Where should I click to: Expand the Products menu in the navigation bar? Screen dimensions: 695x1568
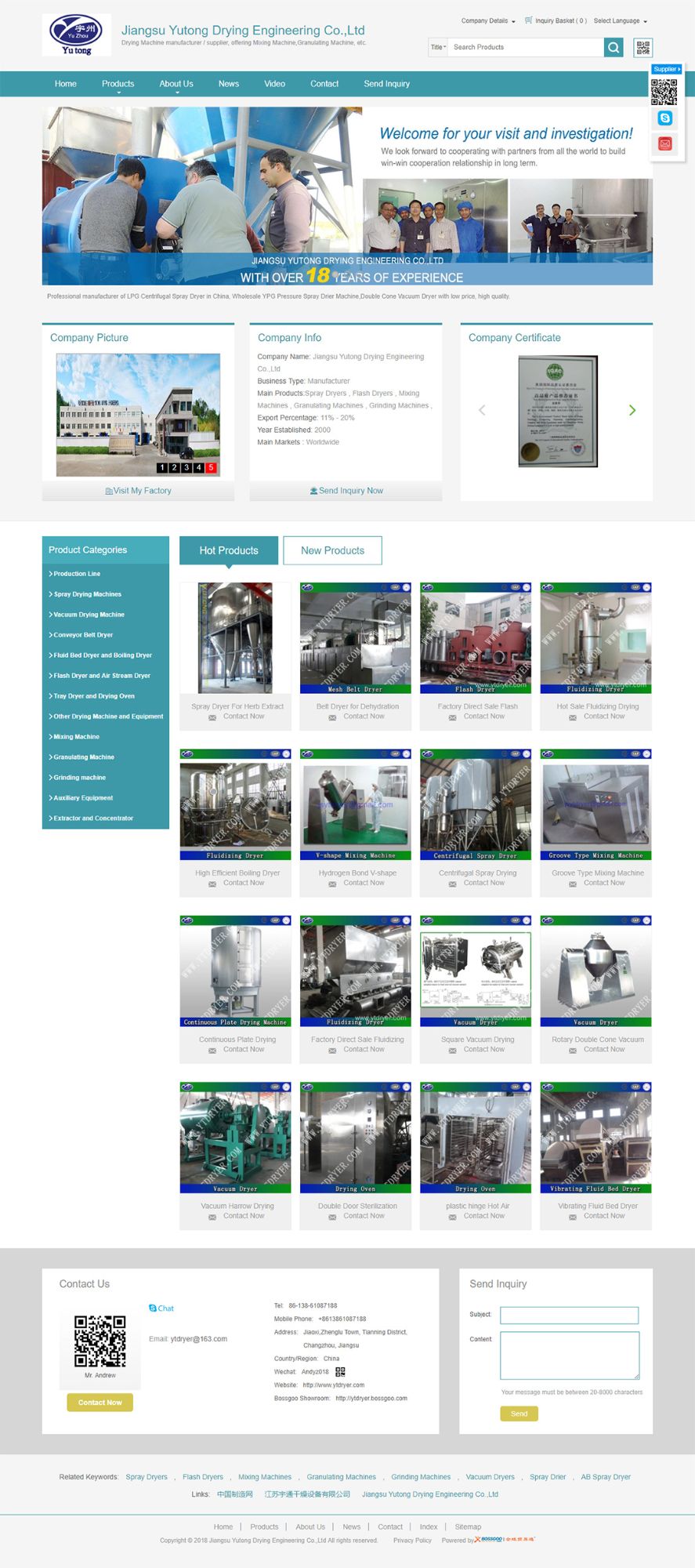pyautogui.click(x=118, y=84)
